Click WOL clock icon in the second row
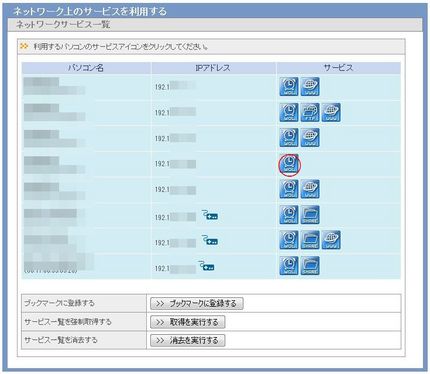The width and height of the screenshot is (430, 374). (289, 112)
